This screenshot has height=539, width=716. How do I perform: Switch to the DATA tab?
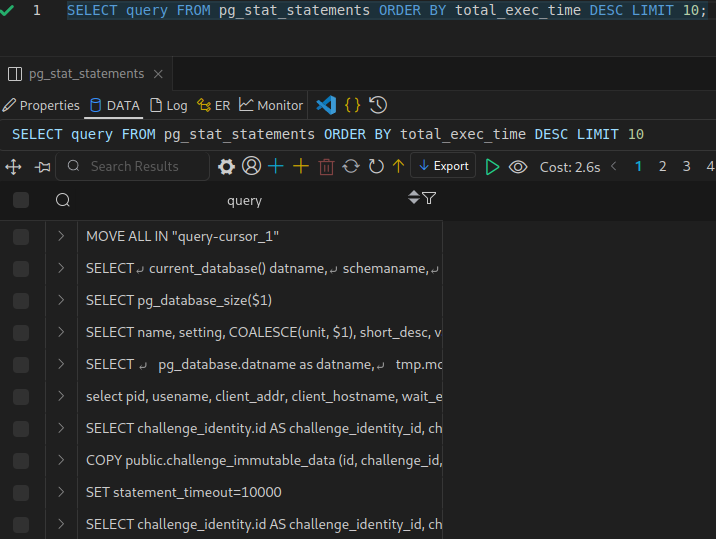tap(115, 106)
